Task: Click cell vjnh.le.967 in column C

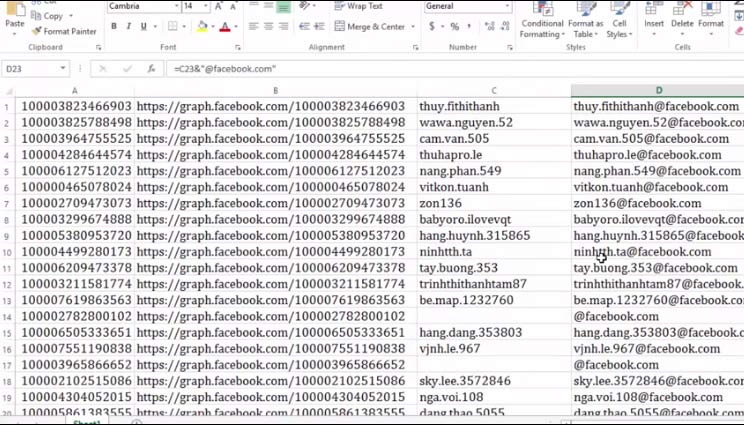Action: [x=494, y=349]
